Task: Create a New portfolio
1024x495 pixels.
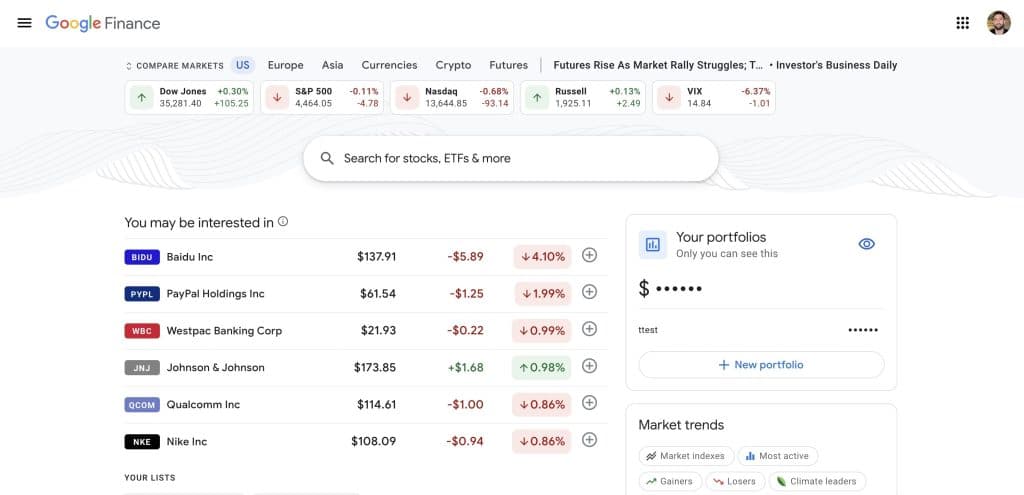Action: [x=761, y=364]
